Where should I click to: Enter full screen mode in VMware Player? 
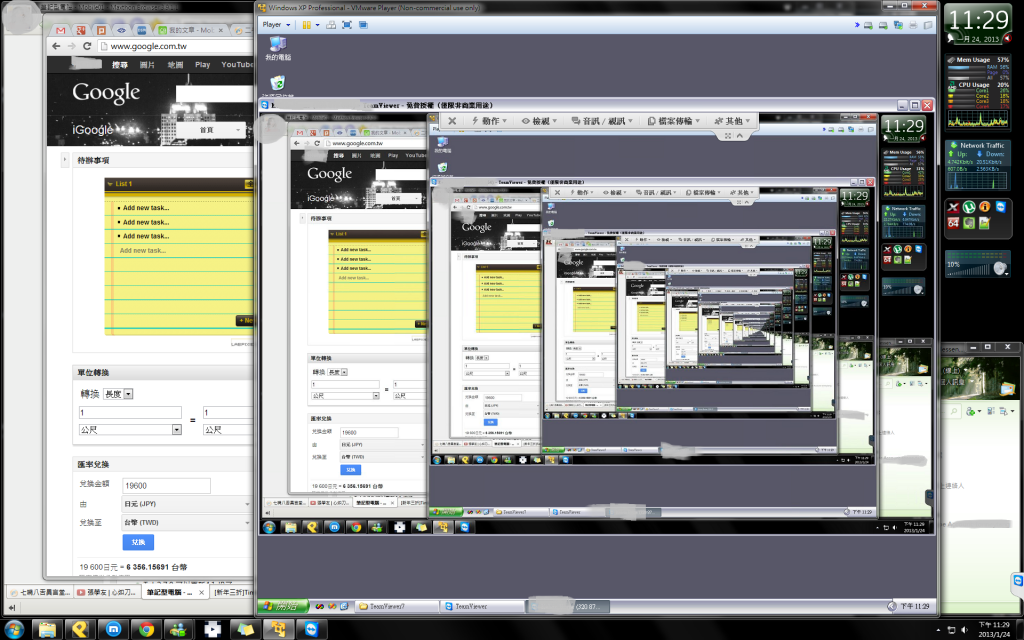[x=347, y=25]
